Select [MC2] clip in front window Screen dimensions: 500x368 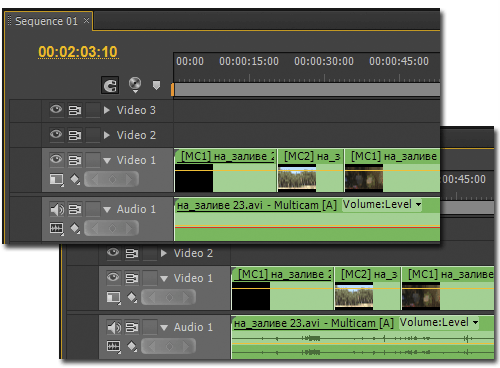click(310, 170)
